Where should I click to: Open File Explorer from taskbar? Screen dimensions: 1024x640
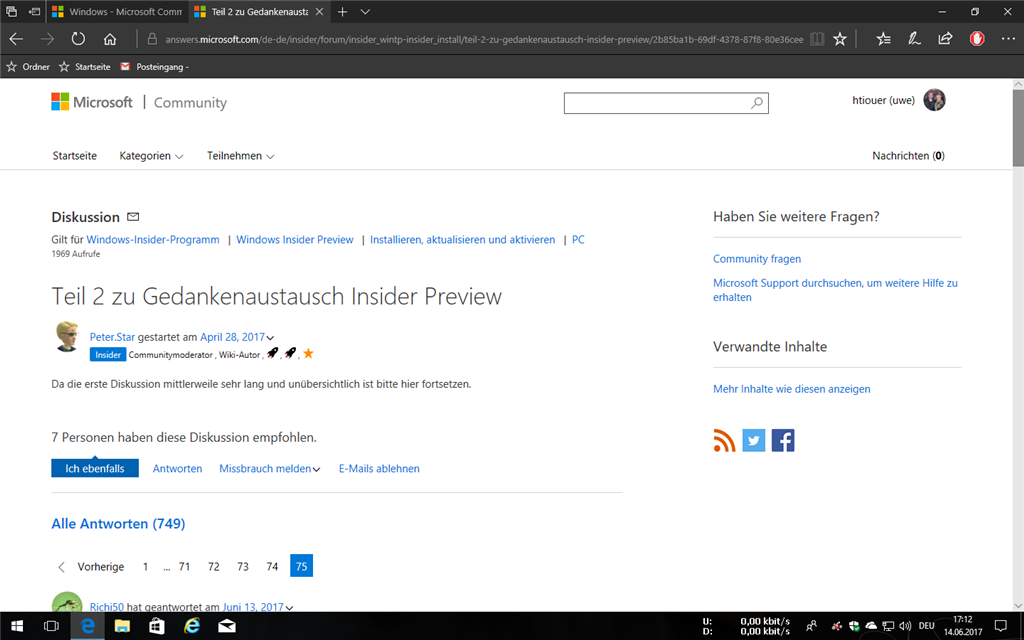click(122, 626)
